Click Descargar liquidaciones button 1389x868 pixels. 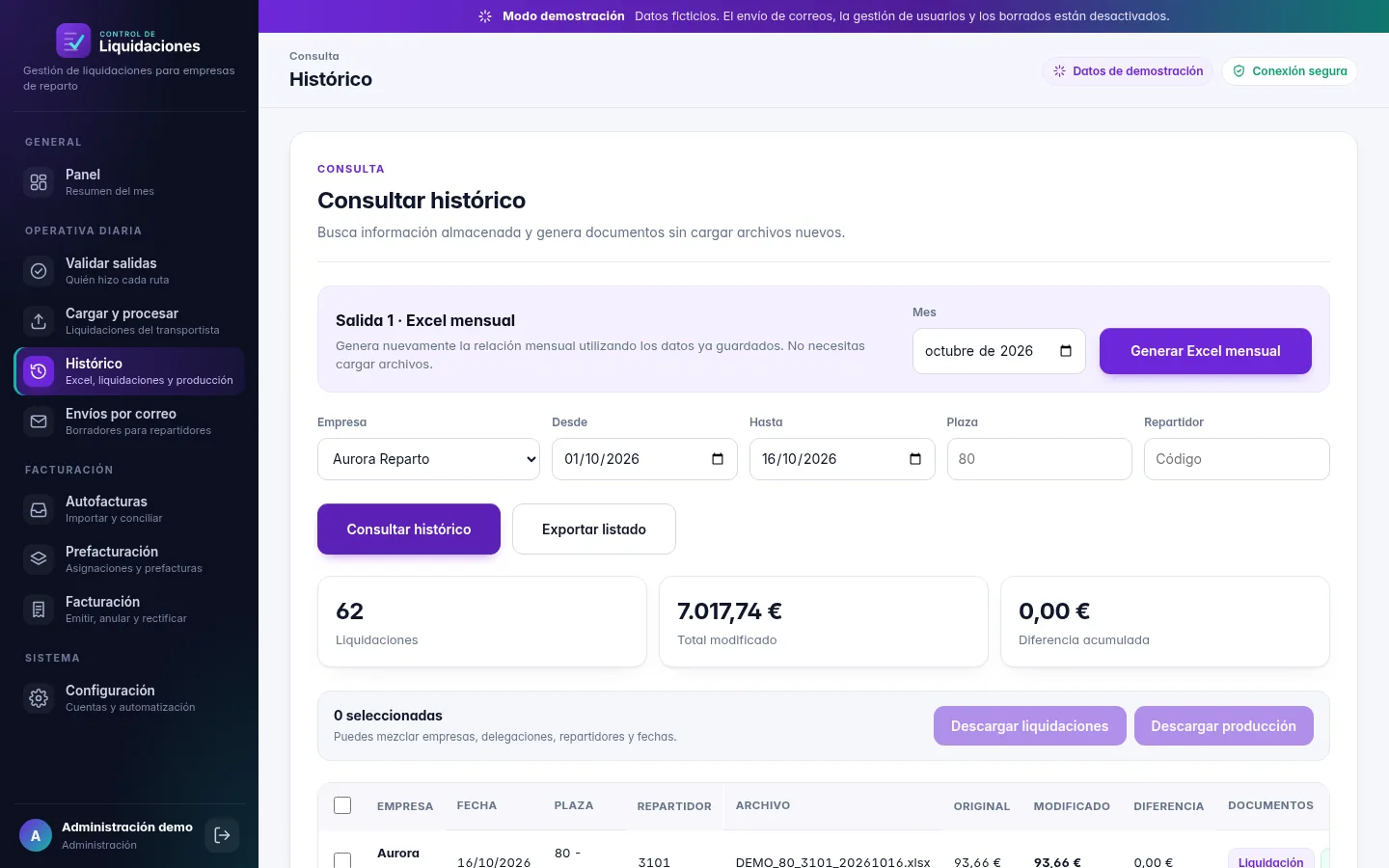tap(1030, 726)
